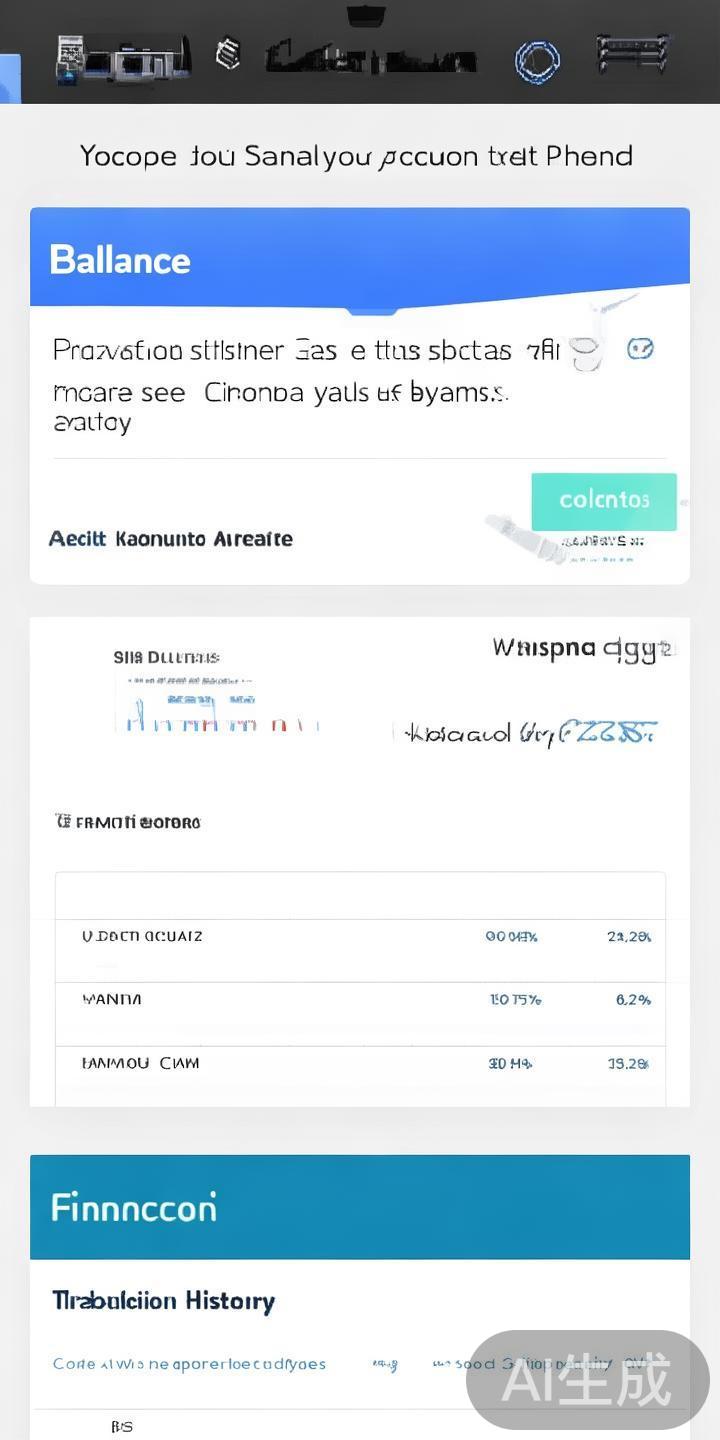This screenshot has width=720, height=1440.
Task: Click the dark title text in top bar
Action: pyautogui.click(x=370, y=59)
